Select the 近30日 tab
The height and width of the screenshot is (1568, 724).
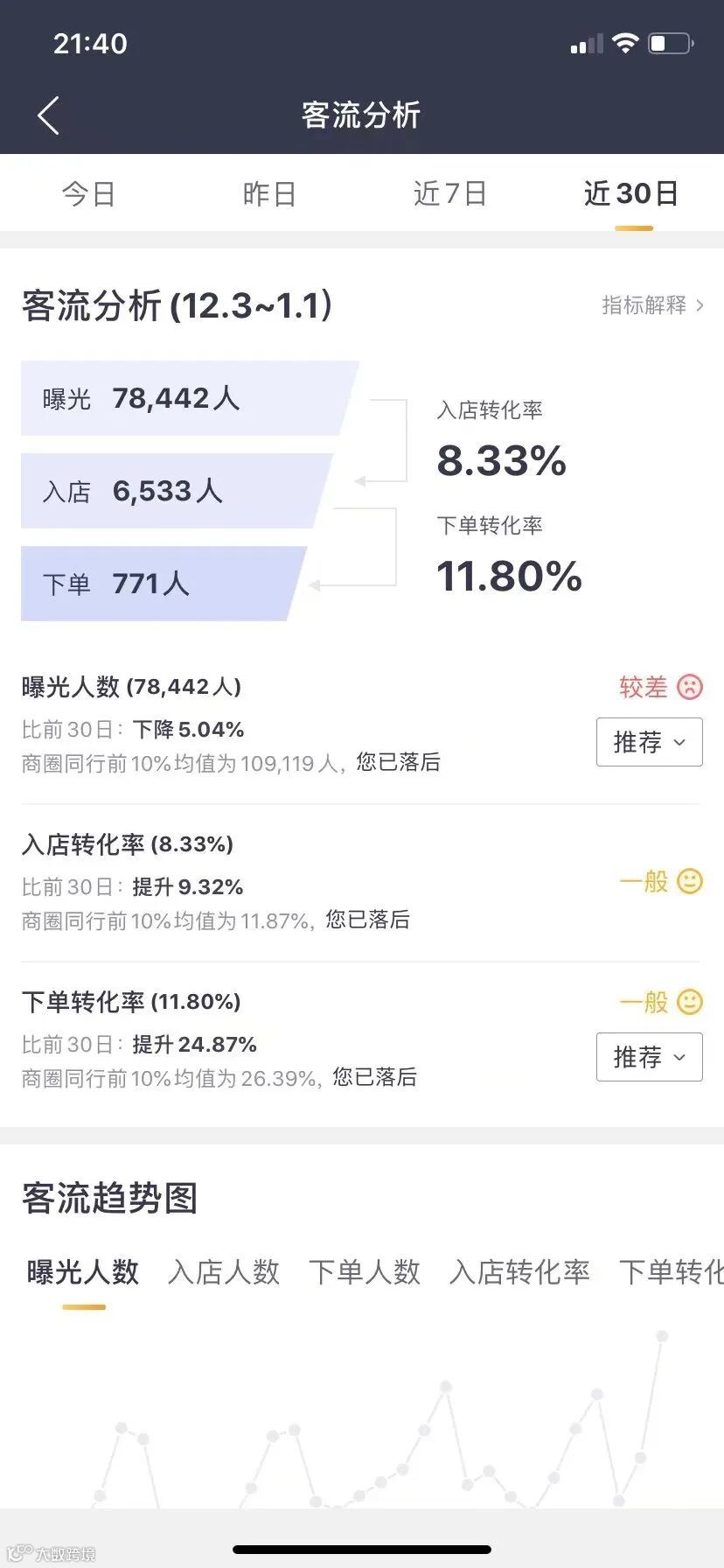[x=631, y=193]
